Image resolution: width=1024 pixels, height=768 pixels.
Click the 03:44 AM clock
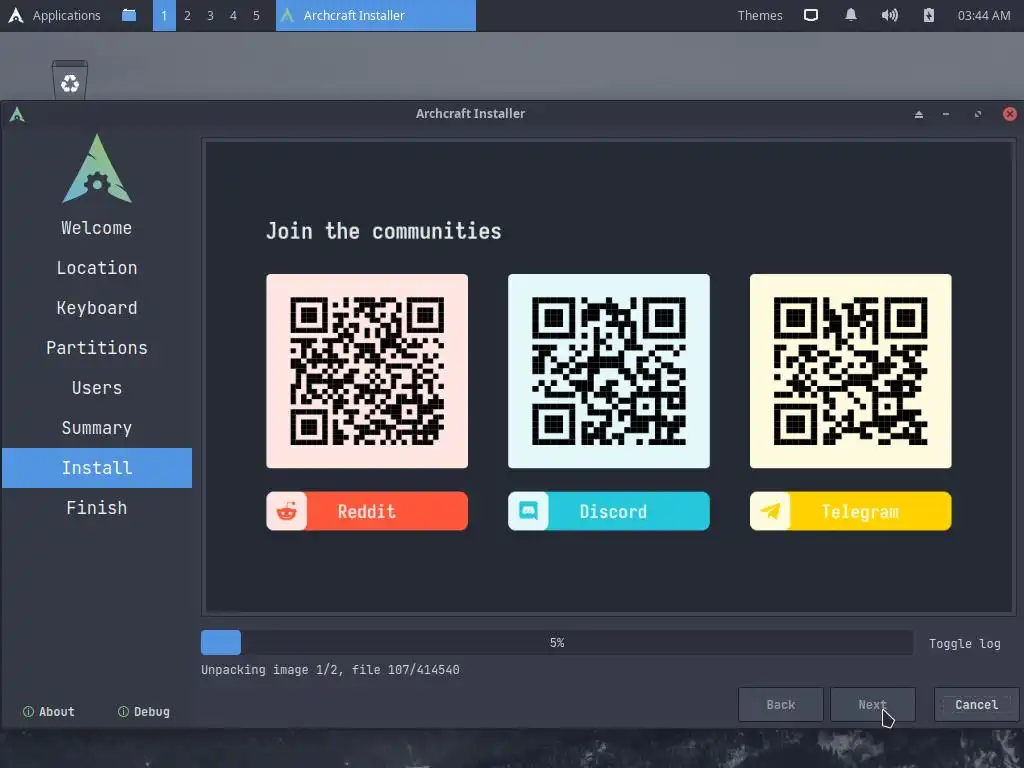click(984, 15)
